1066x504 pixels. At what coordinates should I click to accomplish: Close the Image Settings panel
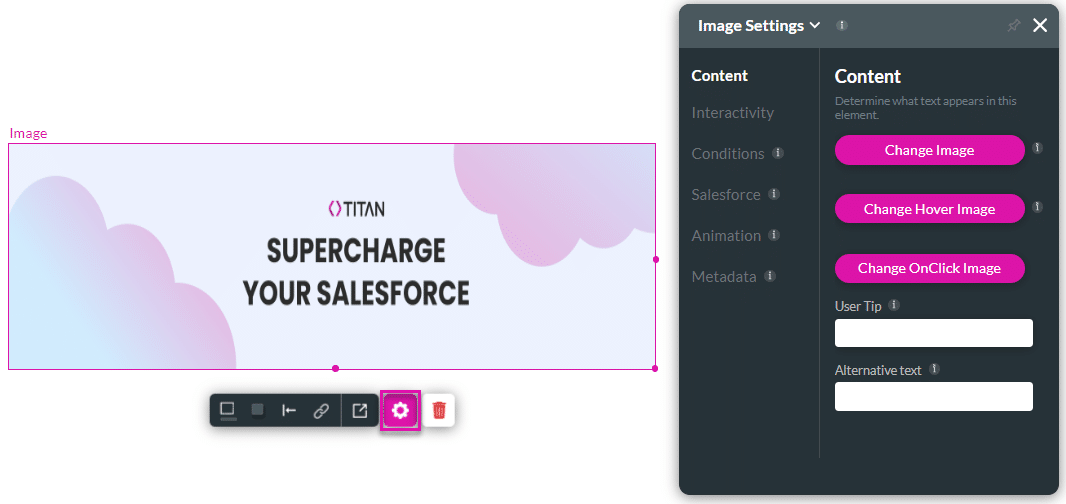click(1040, 26)
